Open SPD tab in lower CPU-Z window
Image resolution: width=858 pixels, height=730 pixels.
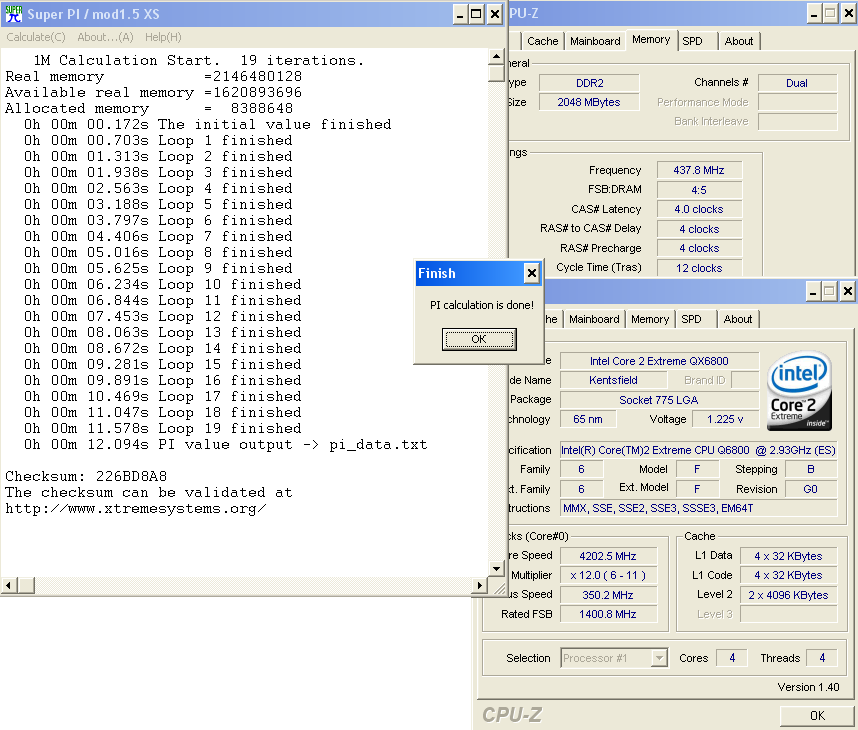691,319
